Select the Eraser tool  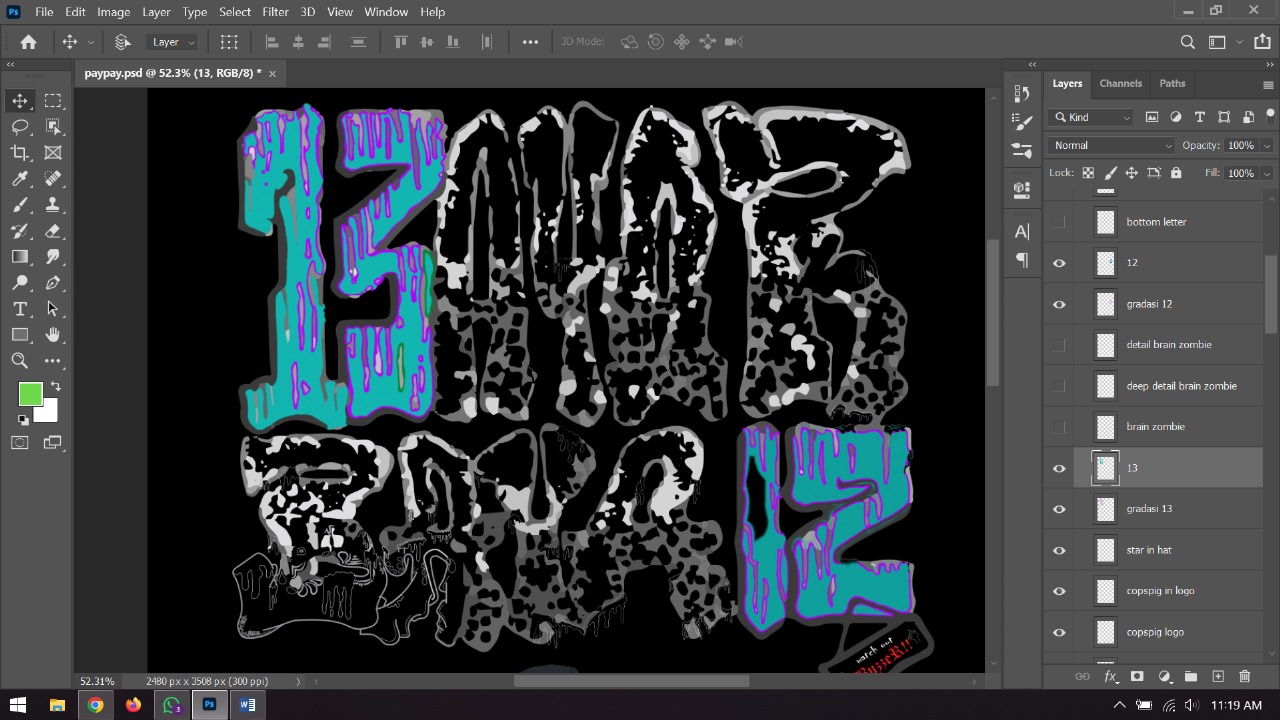click(53, 231)
